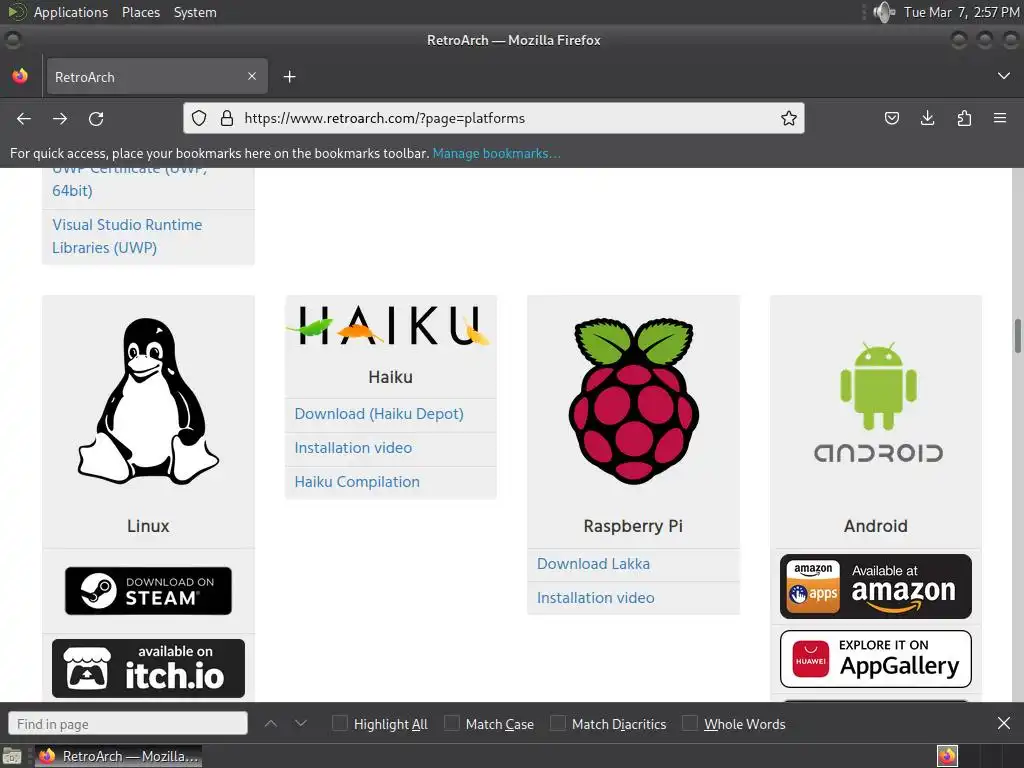
Task: Click the Raspberry Pi logo
Action: tap(633, 401)
